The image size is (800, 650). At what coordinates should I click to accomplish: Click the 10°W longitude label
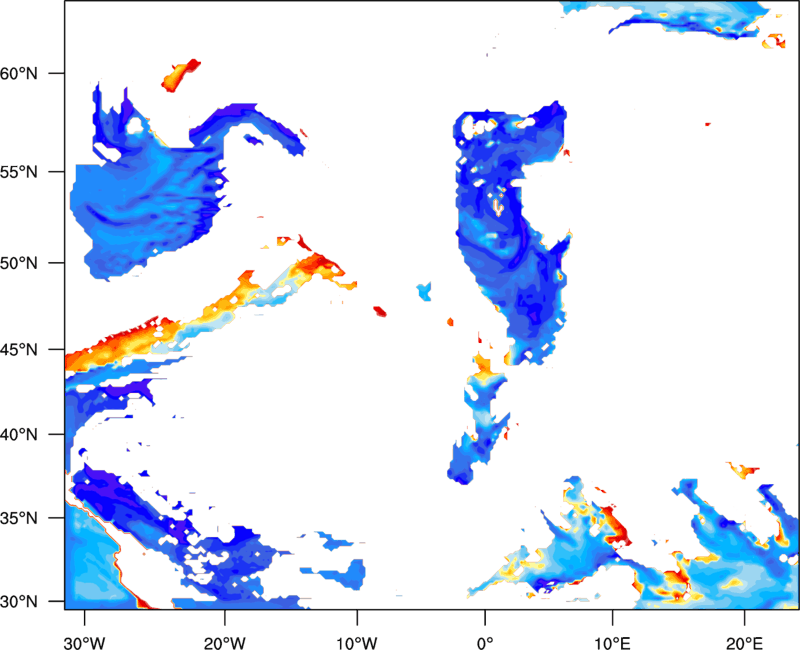357,643
